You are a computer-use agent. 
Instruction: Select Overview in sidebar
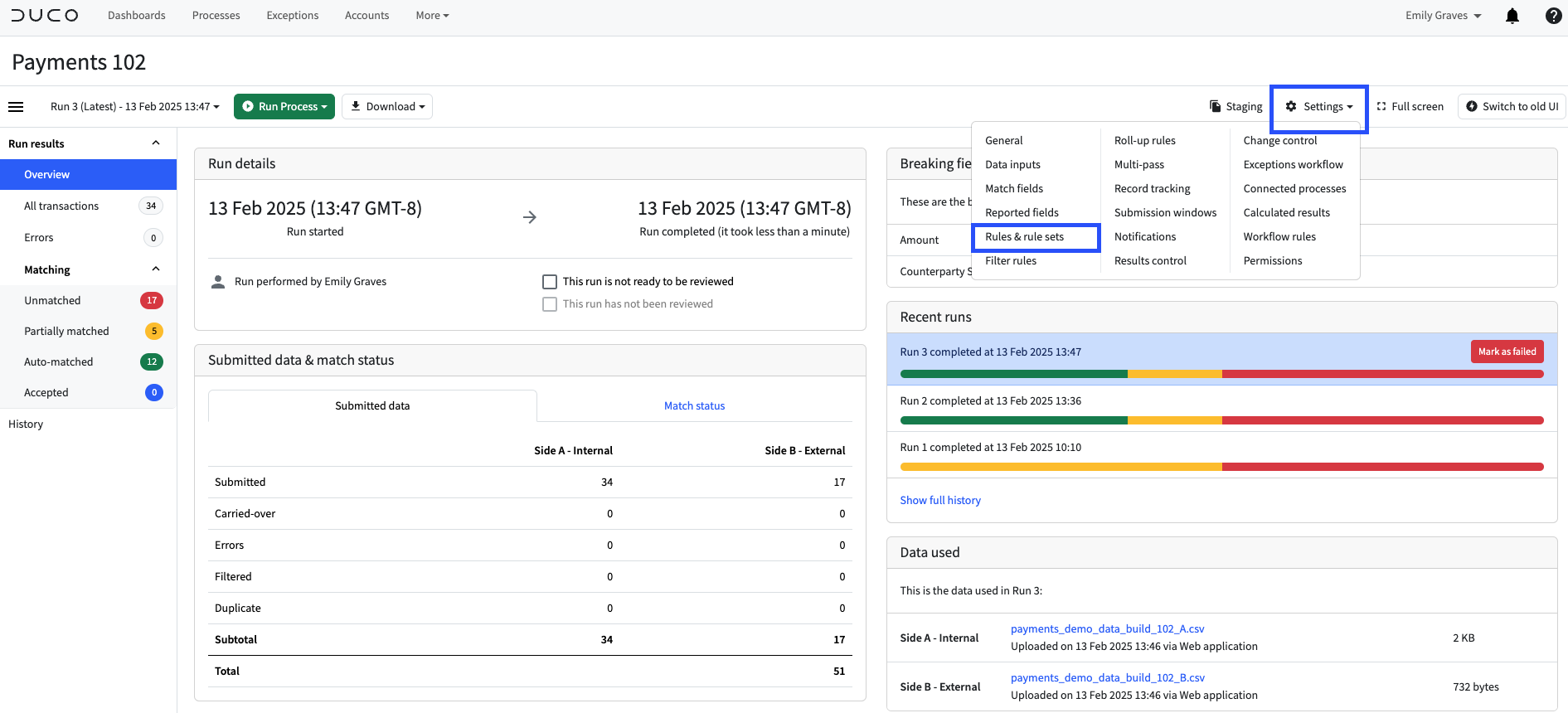pos(88,175)
